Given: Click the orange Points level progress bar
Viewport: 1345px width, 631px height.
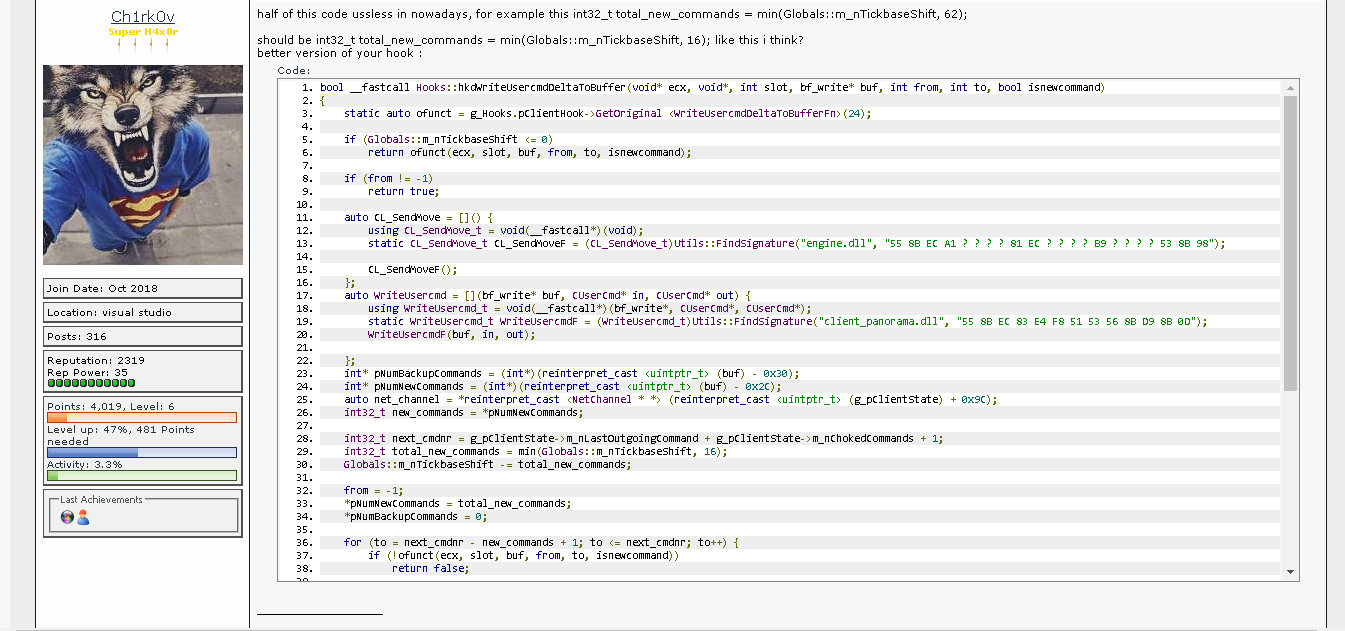Looking at the screenshot, I should coord(142,417).
